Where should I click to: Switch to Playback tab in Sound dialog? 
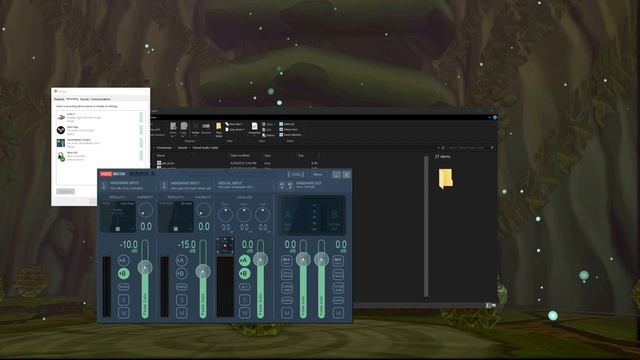point(59,99)
